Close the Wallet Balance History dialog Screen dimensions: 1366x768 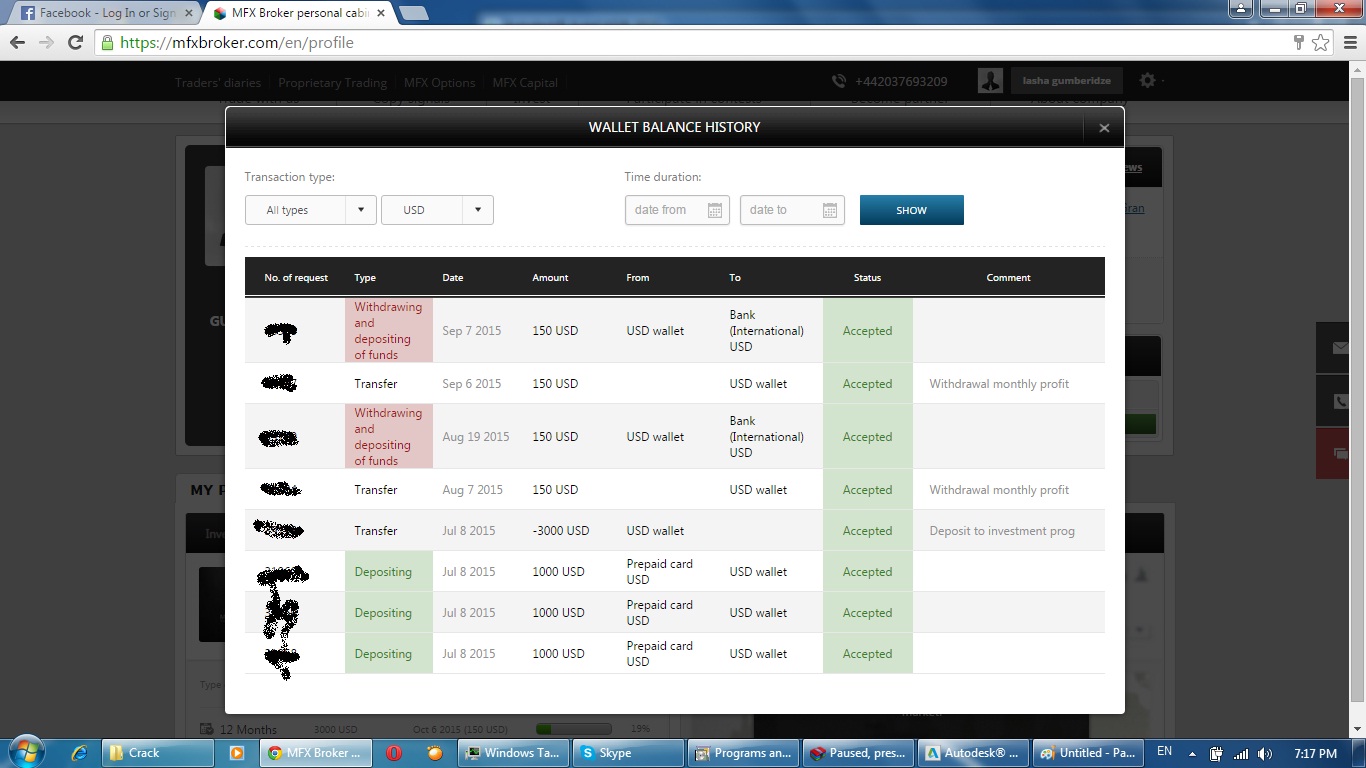1104,128
